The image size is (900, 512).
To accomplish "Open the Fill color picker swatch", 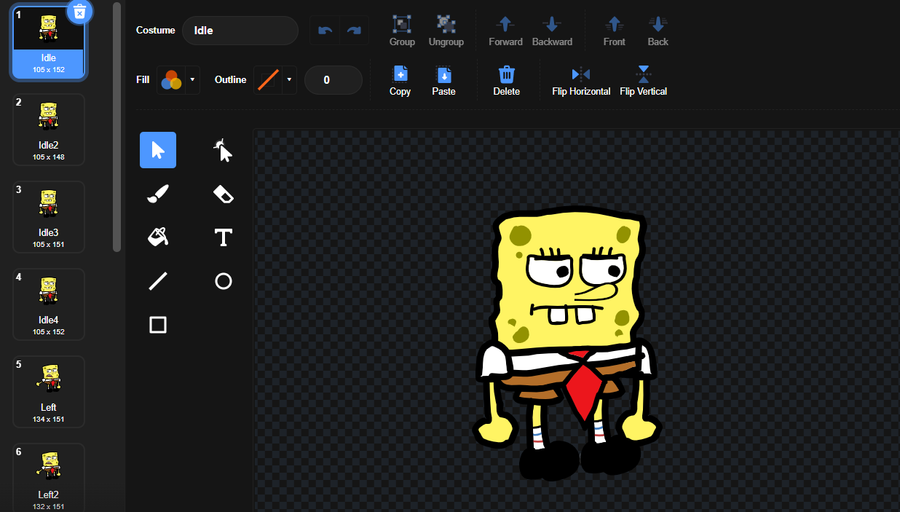I will (171, 80).
